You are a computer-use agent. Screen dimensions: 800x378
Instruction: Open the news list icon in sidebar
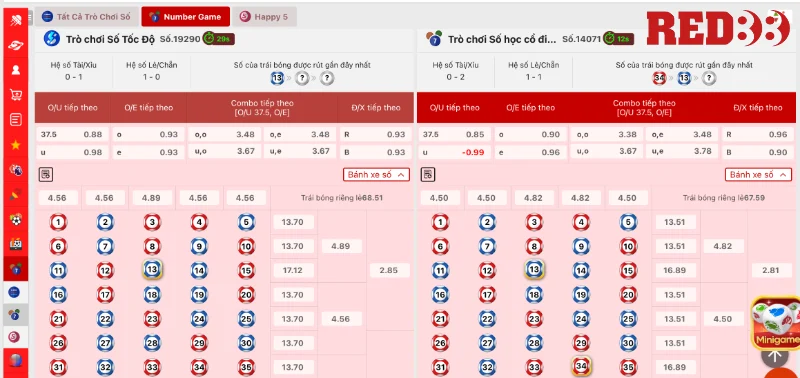pyautogui.click(x=16, y=120)
